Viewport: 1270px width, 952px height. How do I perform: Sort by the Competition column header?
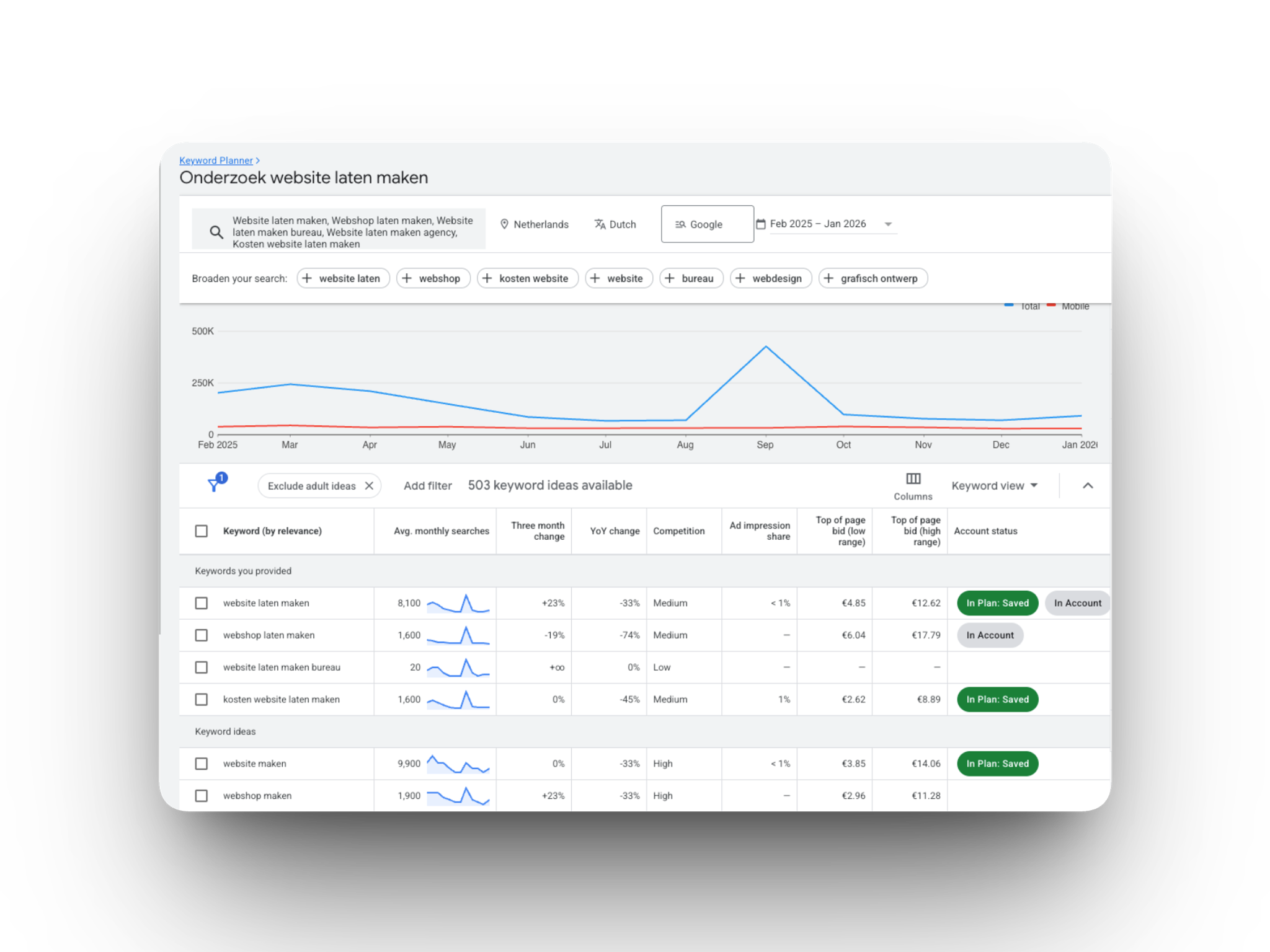[x=678, y=531]
